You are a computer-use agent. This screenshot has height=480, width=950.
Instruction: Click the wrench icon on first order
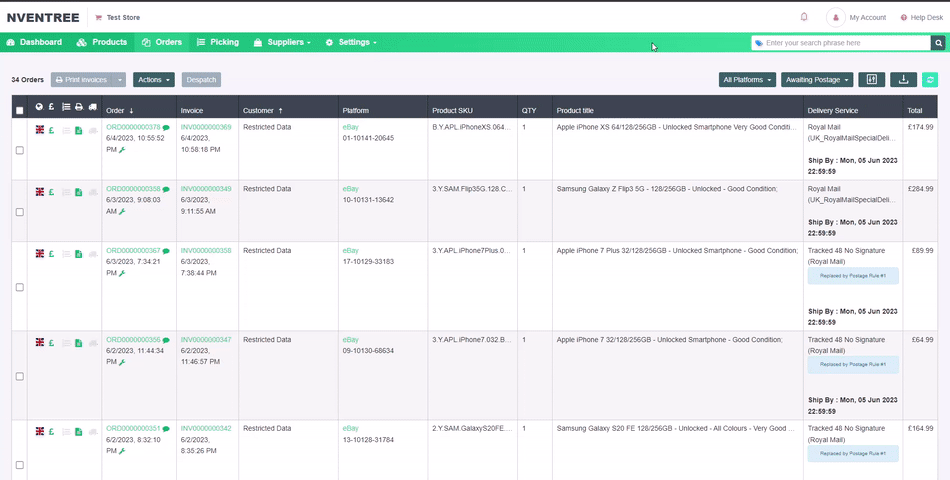[122, 150]
